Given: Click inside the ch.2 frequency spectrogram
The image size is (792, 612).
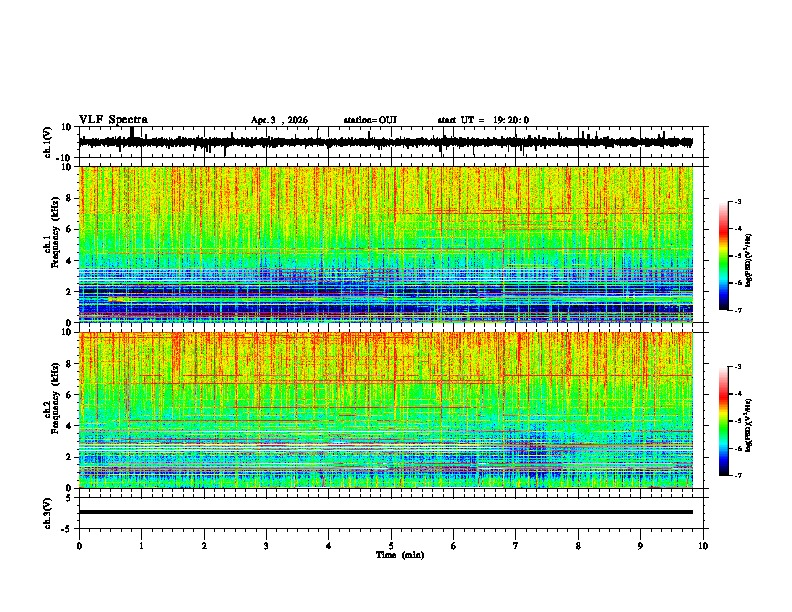Looking at the screenshot, I should (x=385, y=410).
